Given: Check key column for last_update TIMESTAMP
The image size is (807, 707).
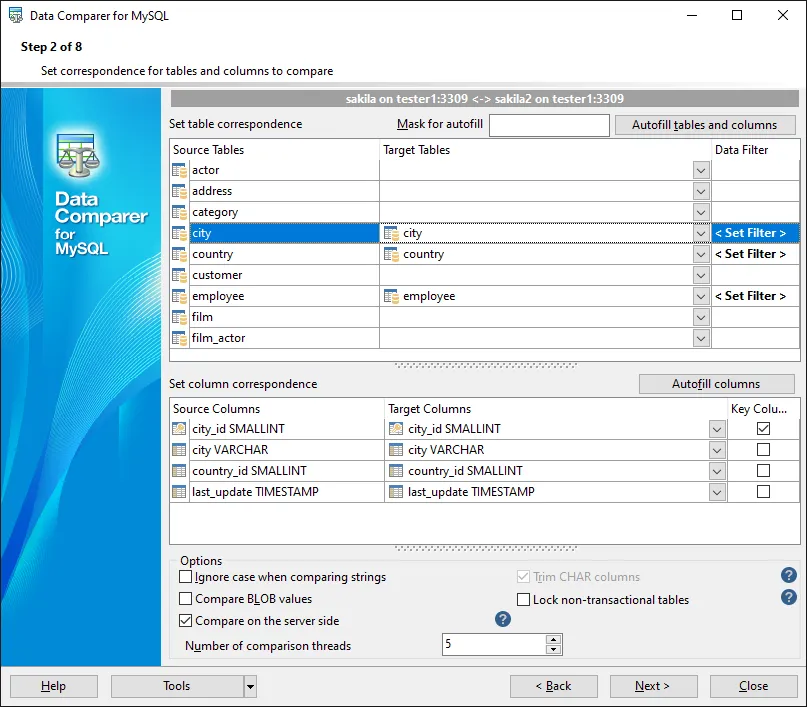Looking at the screenshot, I should tap(763, 492).
